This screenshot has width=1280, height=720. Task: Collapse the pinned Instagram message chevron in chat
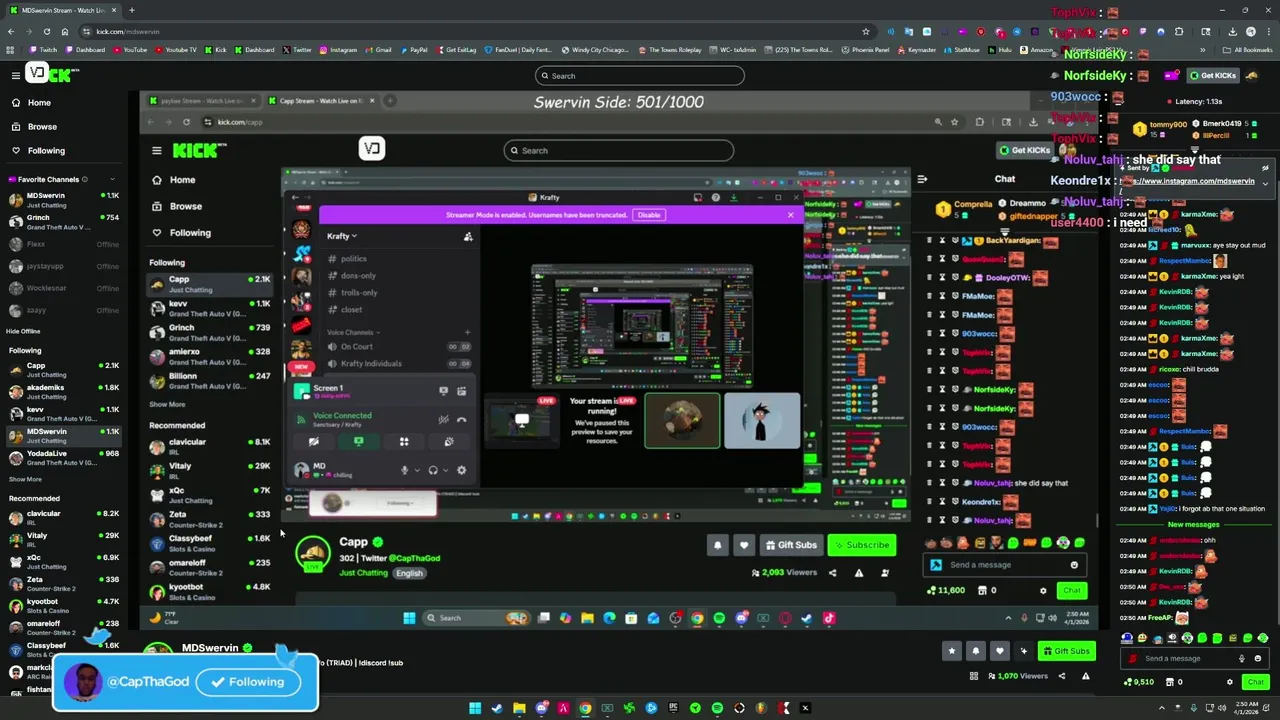(x=1265, y=183)
